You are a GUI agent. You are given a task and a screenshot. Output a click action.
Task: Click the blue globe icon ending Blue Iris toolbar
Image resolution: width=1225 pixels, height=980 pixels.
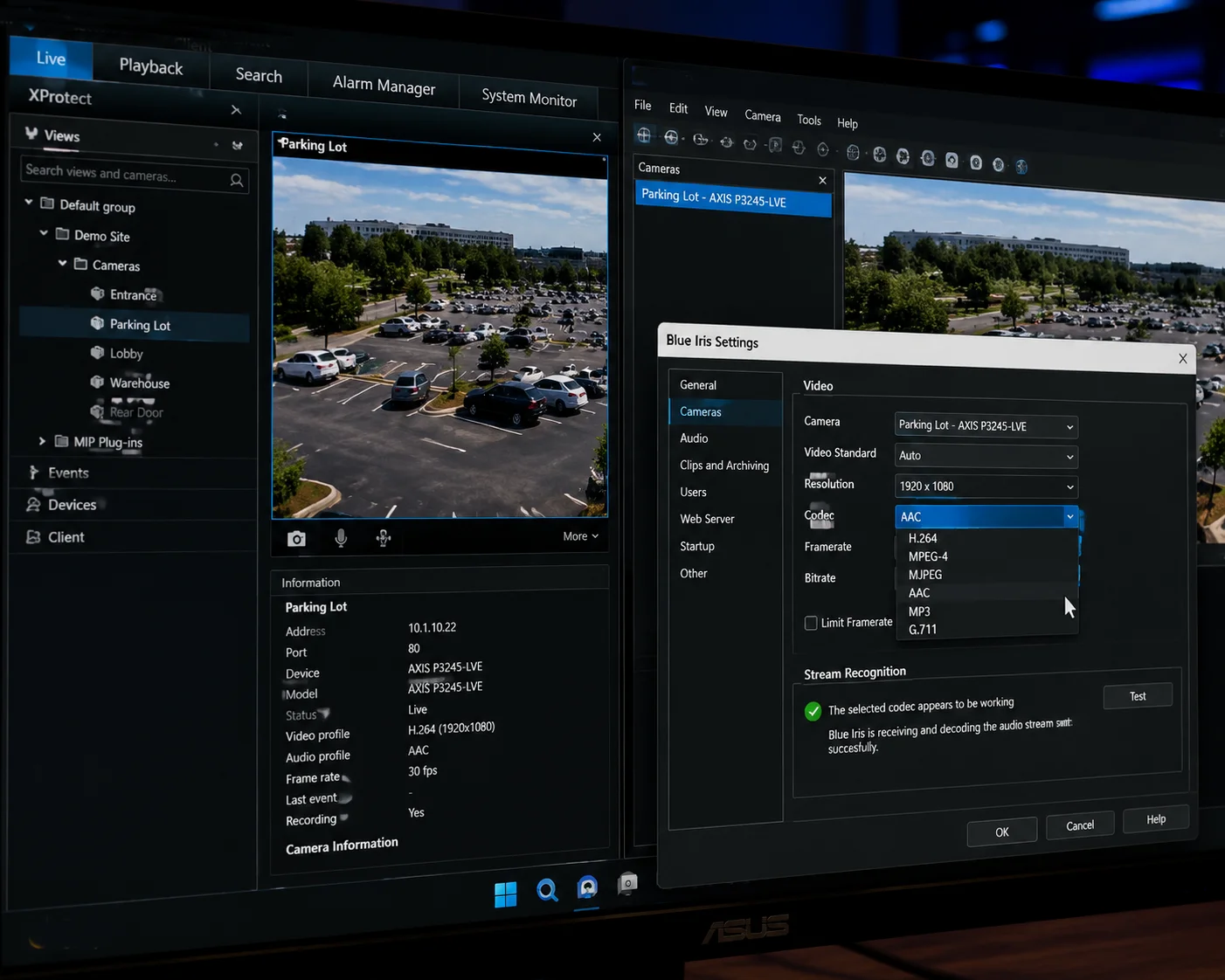(1021, 166)
